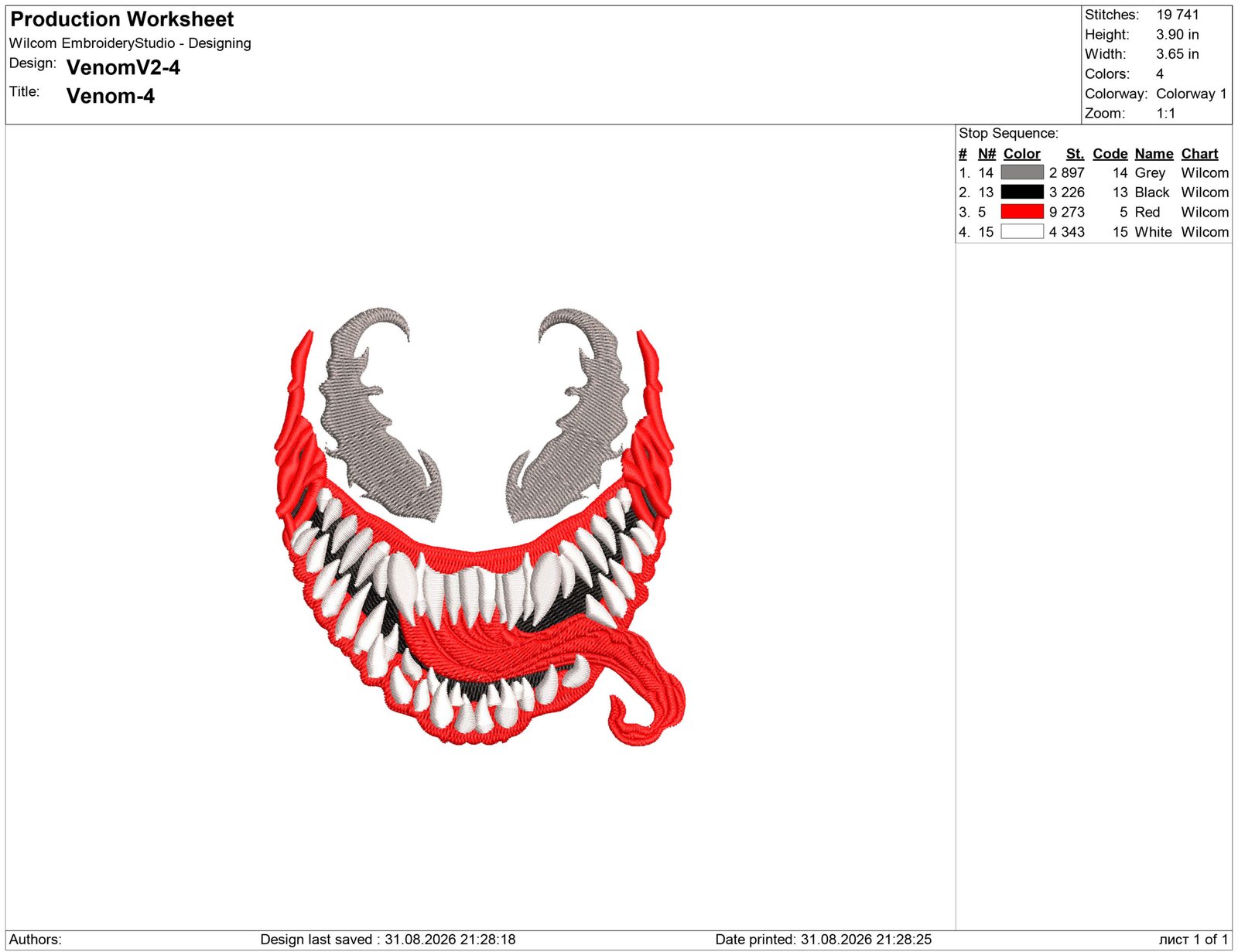
Task: Click the Grey row stitch count "2 897"
Action: (x=1067, y=173)
